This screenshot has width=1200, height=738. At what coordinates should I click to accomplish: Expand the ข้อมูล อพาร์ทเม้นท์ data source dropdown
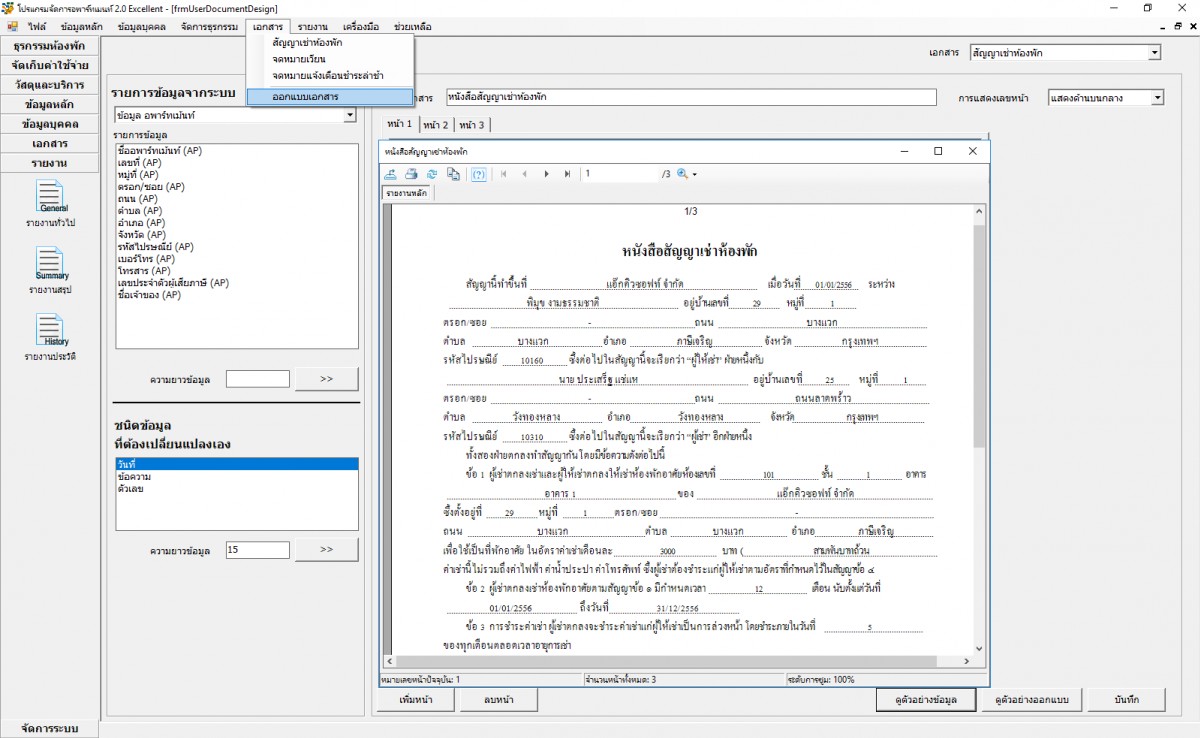pyautogui.click(x=350, y=116)
